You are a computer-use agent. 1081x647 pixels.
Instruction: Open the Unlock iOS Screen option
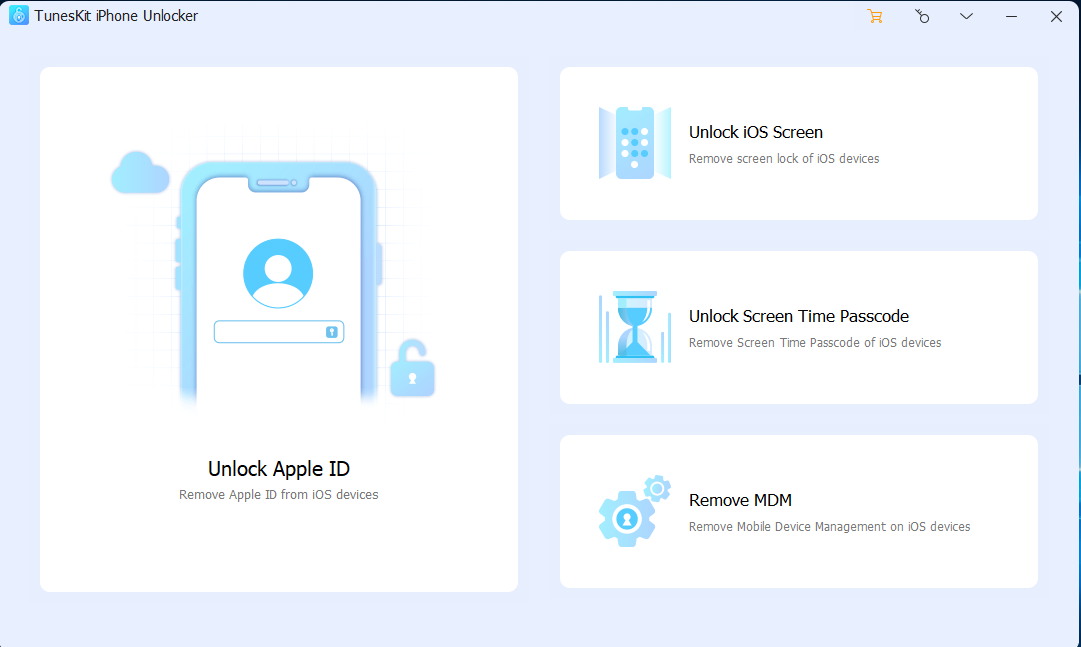pos(798,143)
